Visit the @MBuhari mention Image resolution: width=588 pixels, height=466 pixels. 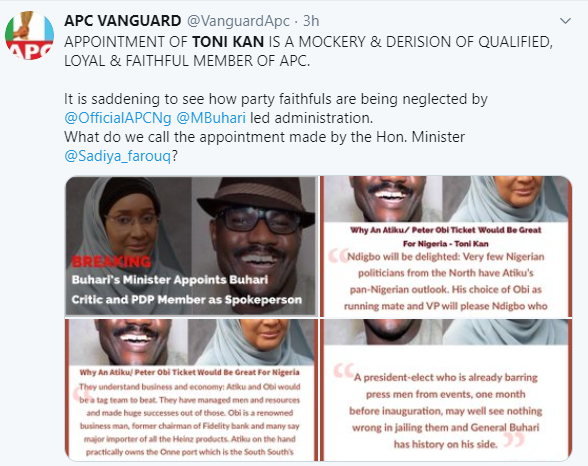211,118
